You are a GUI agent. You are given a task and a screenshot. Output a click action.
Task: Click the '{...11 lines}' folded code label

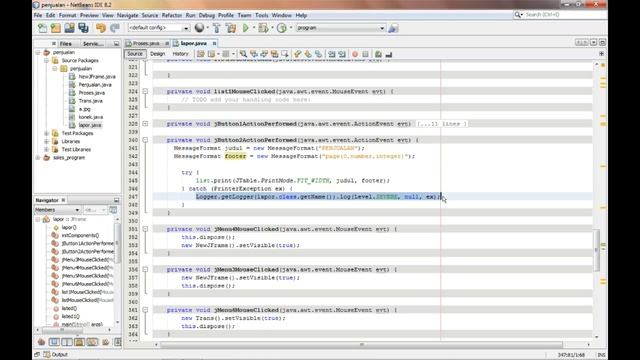click(442, 124)
